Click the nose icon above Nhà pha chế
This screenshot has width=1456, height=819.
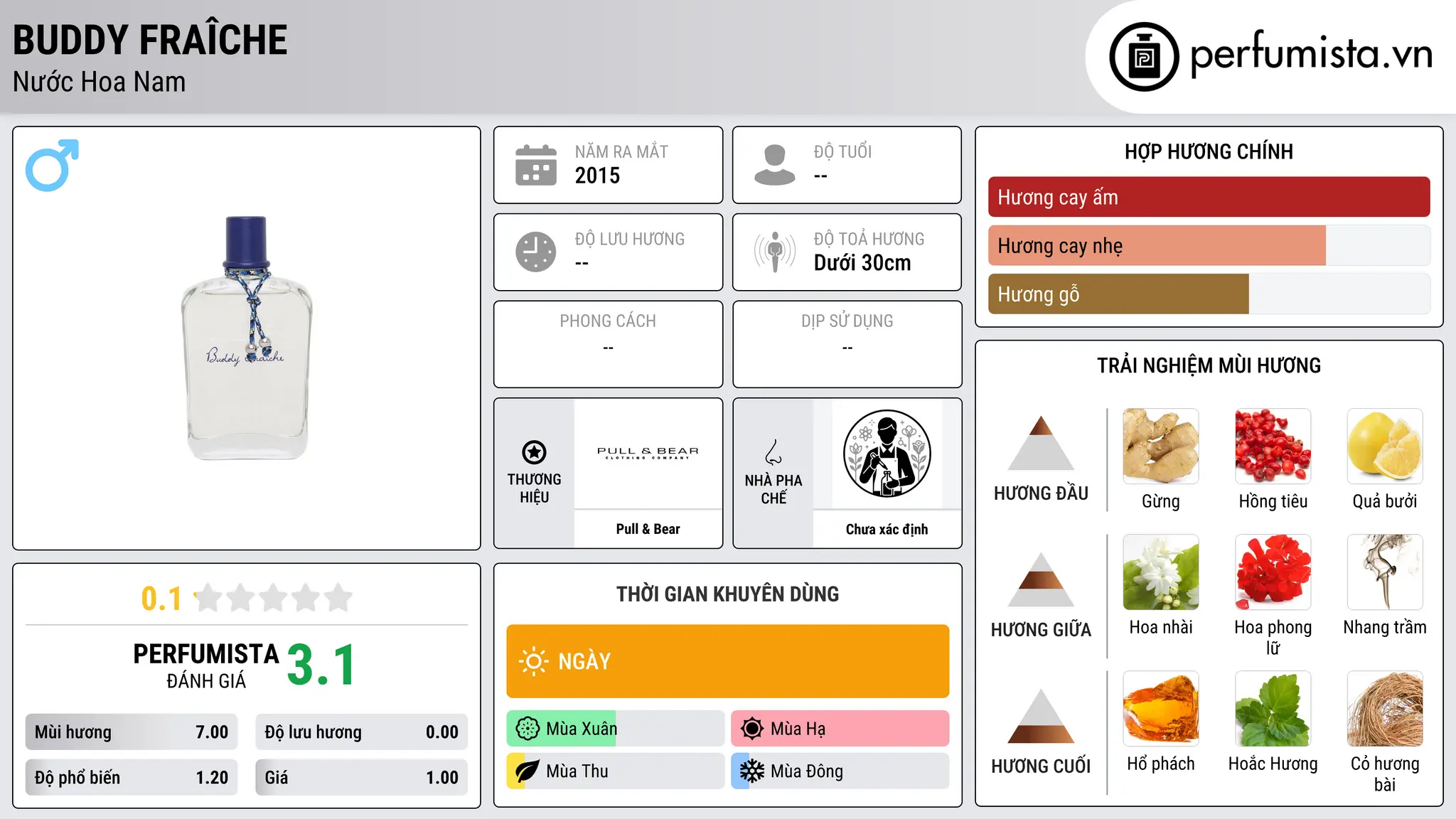coord(773,452)
